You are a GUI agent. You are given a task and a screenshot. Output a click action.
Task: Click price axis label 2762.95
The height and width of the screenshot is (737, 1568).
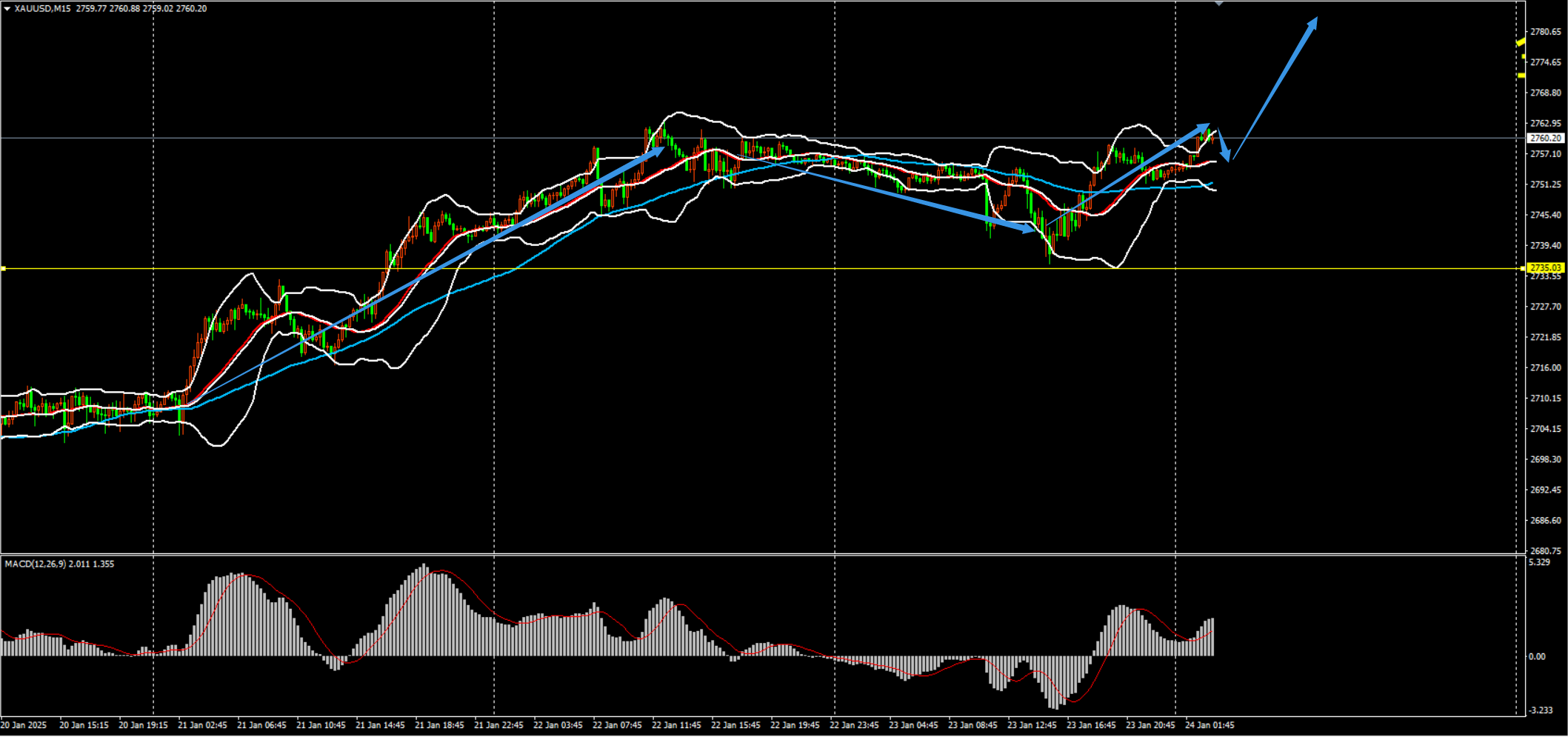pos(1546,123)
